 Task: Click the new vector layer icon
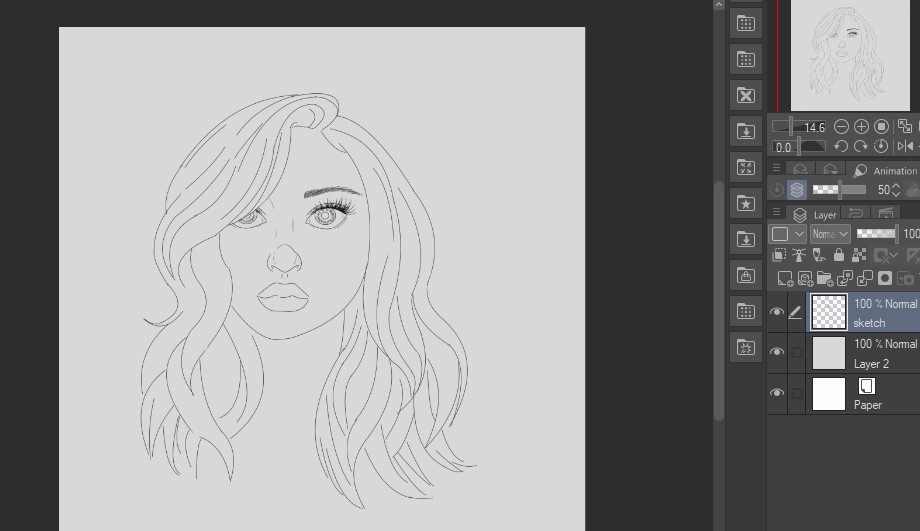point(805,278)
